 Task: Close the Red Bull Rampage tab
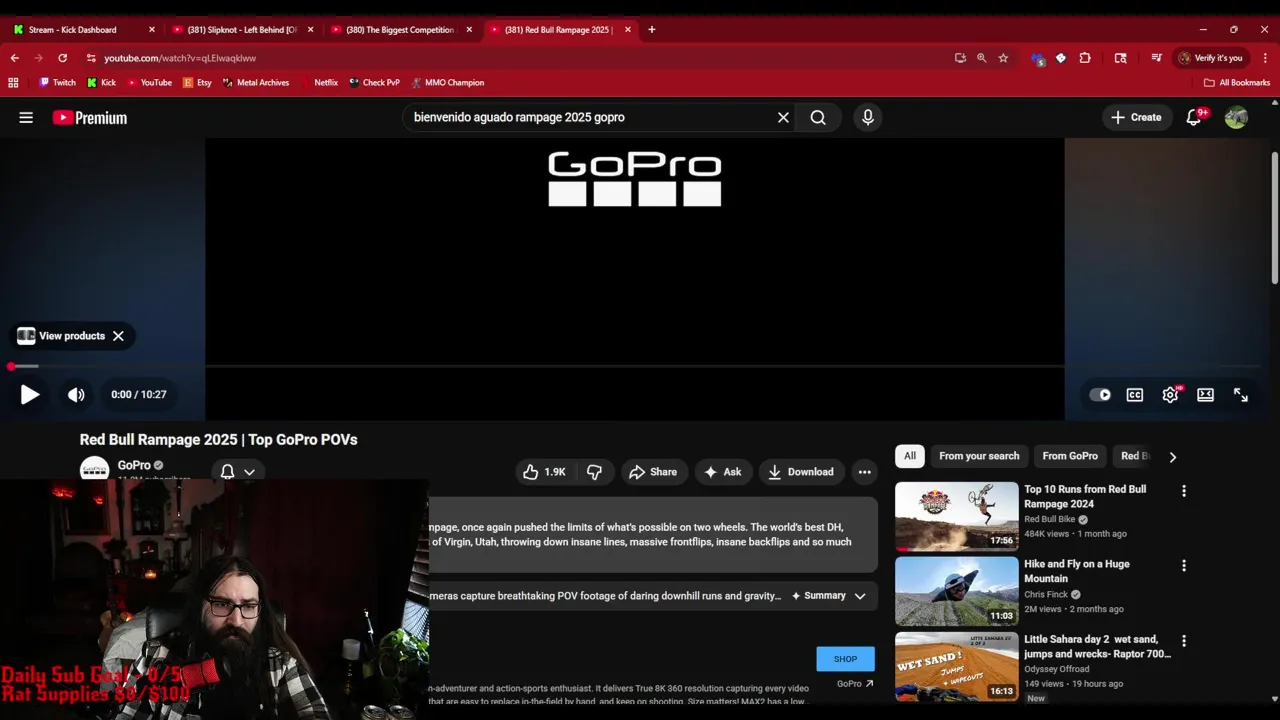click(x=628, y=29)
